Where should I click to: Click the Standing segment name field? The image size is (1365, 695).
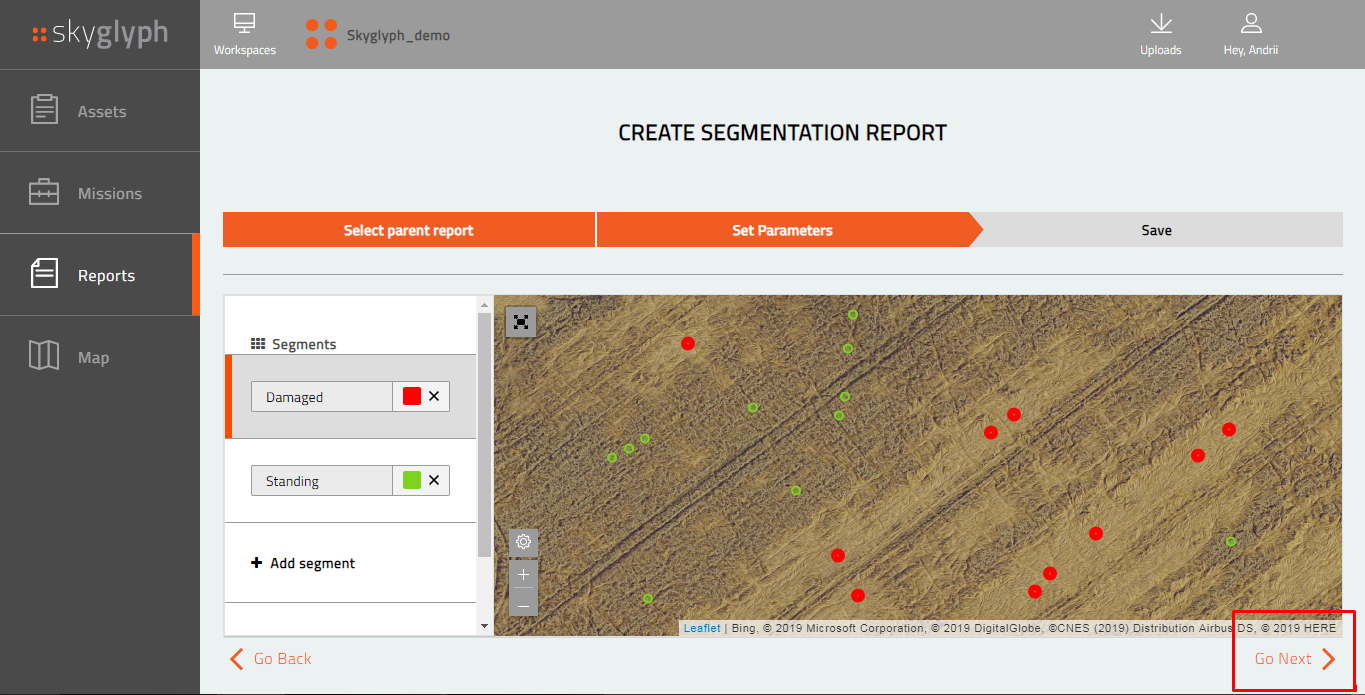322,481
